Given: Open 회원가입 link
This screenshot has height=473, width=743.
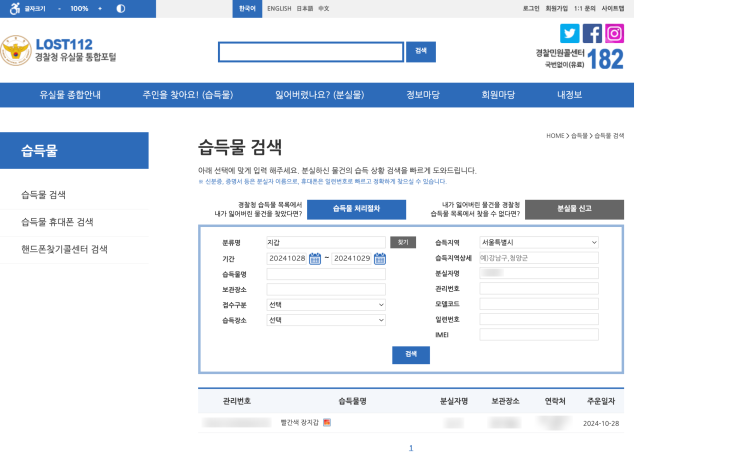Looking at the screenshot, I should point(556,9).
